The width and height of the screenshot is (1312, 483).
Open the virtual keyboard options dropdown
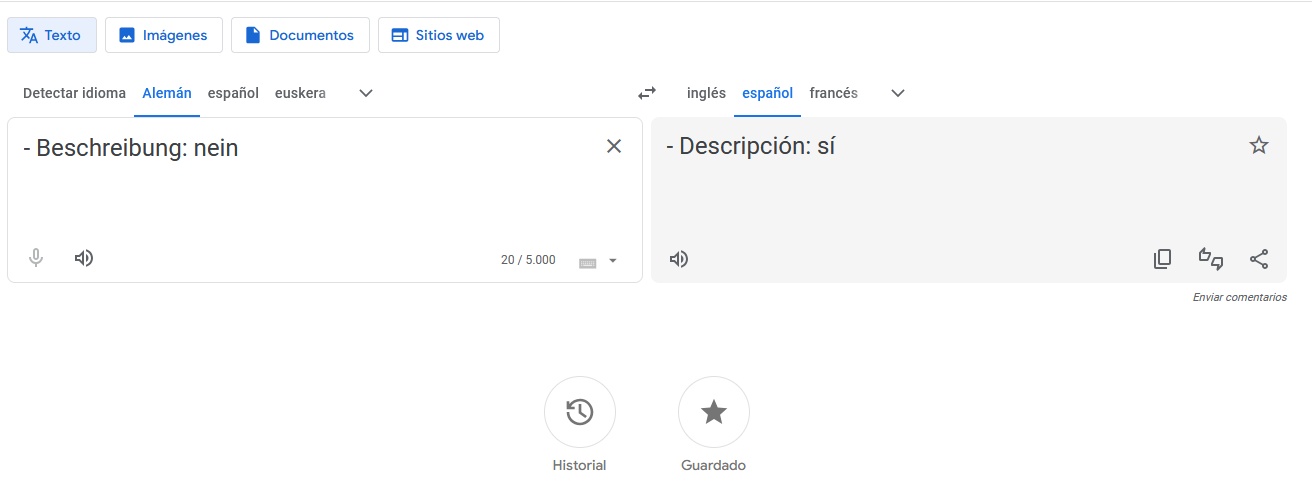612,261
